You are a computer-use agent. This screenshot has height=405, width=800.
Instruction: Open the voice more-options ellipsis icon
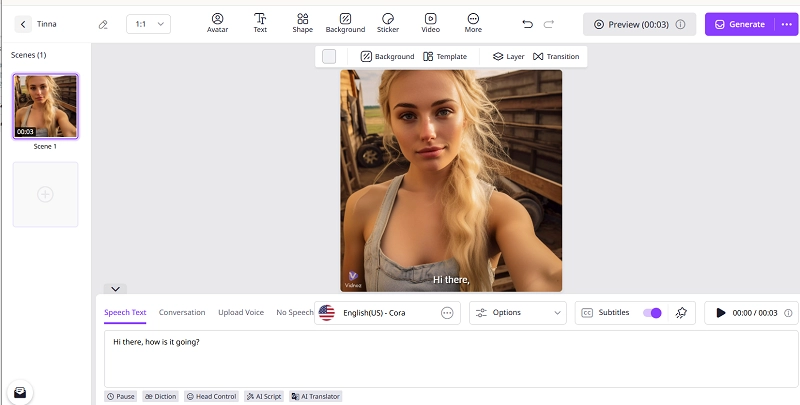tap(447, 313)
